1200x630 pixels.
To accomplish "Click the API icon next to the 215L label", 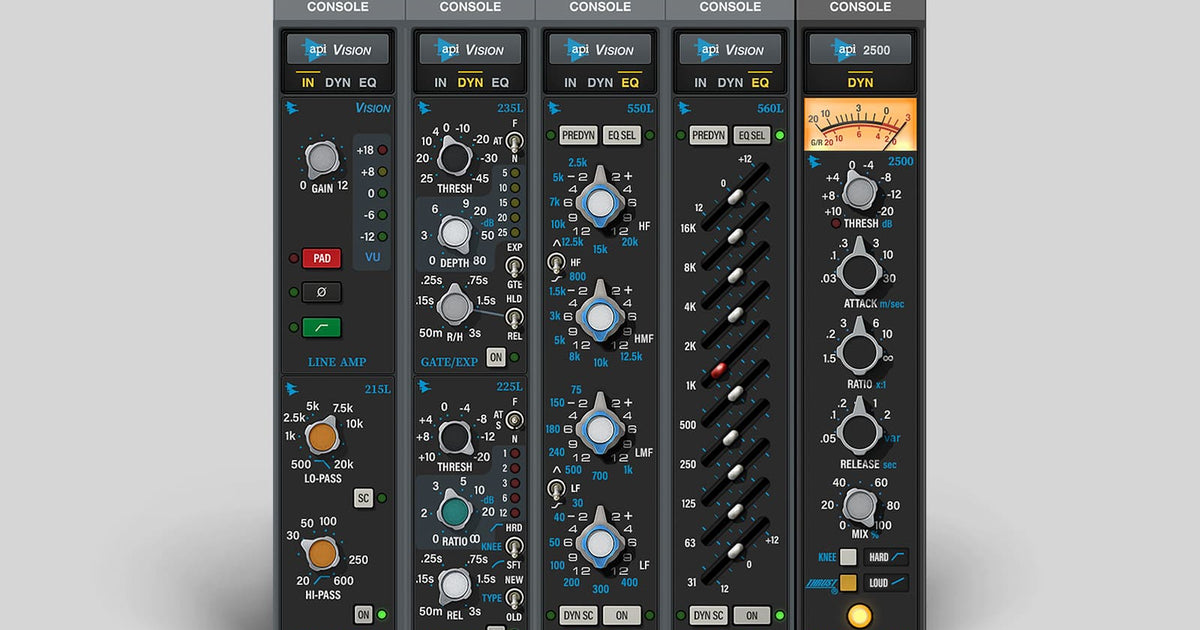I will 293,389.
